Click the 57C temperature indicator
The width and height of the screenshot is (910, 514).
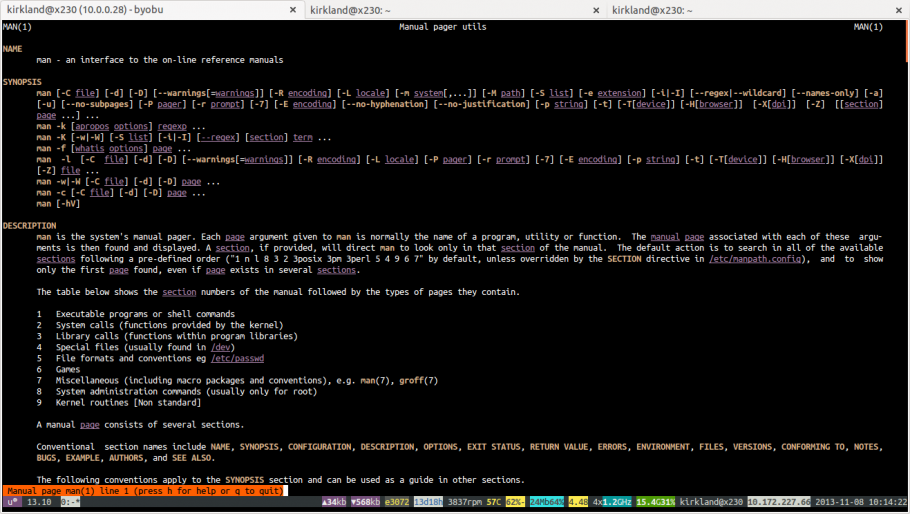495,502
